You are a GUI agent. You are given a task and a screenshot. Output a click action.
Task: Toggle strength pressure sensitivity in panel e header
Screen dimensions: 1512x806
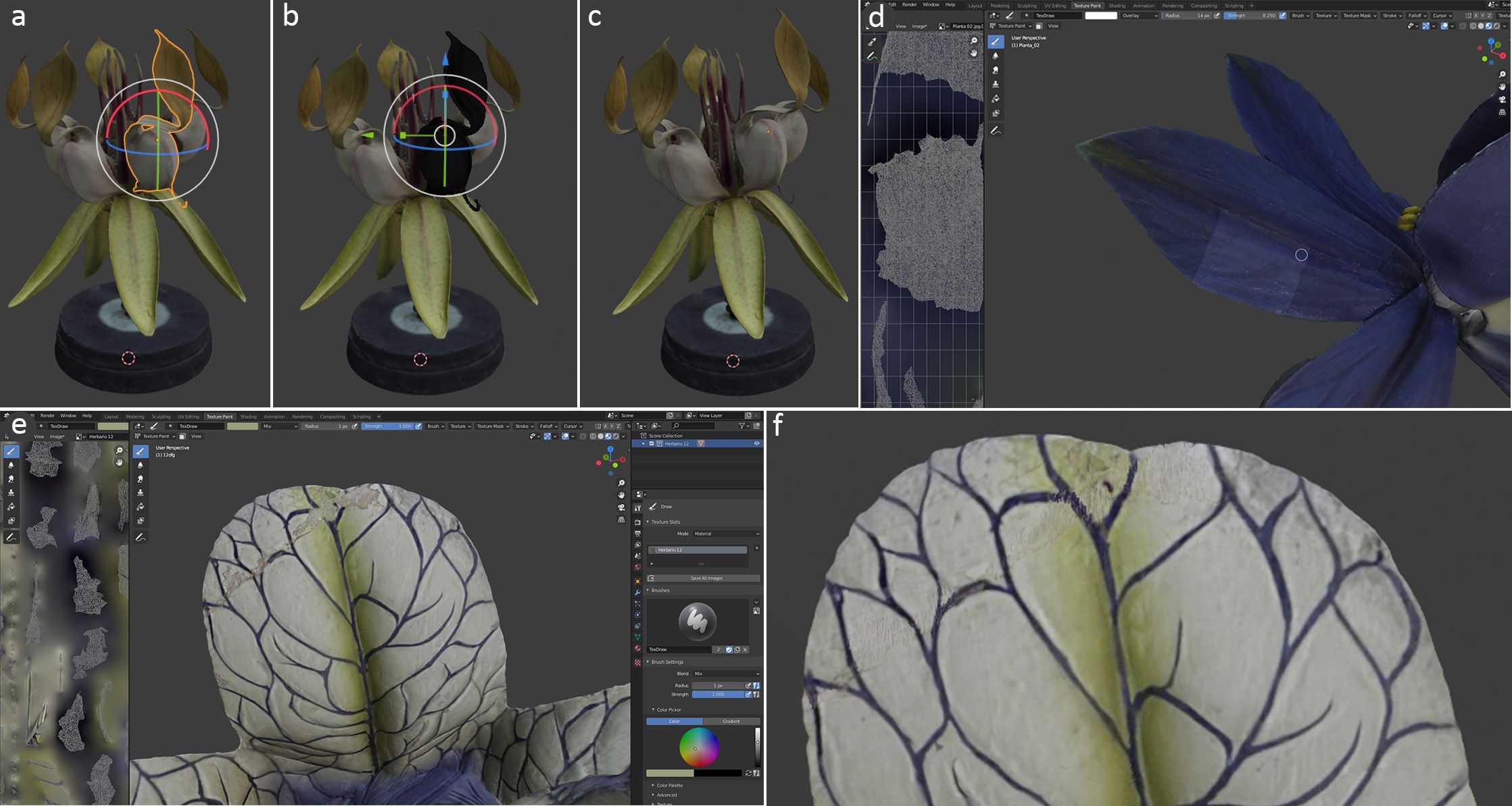point(418,426)
